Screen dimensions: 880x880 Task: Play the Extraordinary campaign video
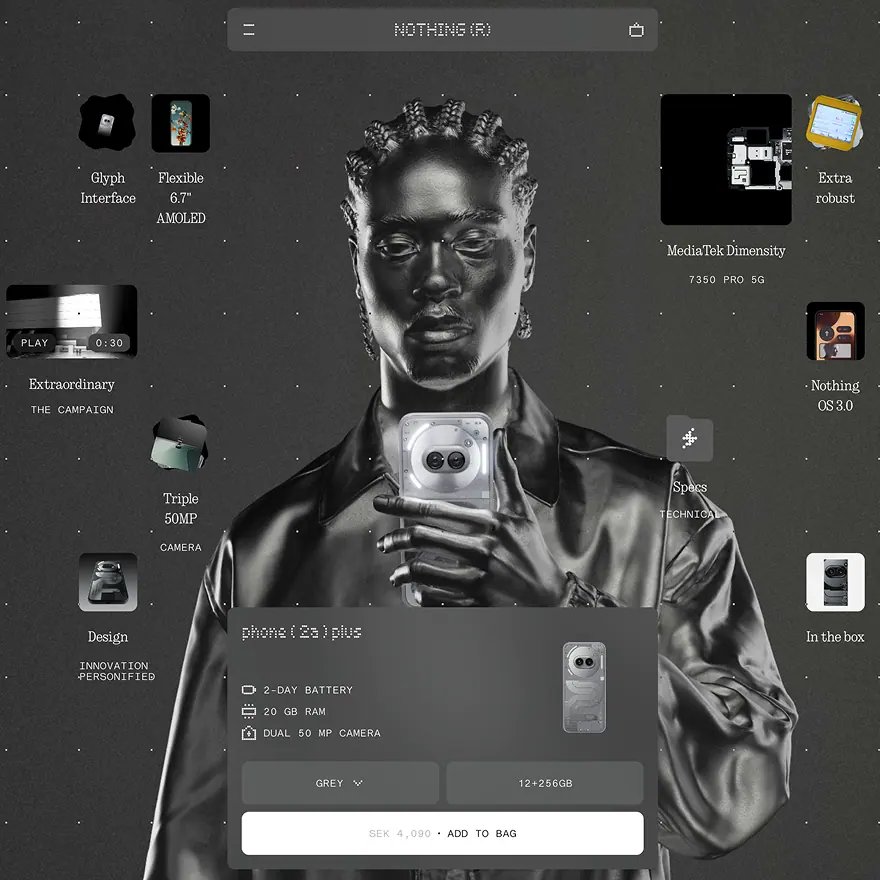pos(35,343)
